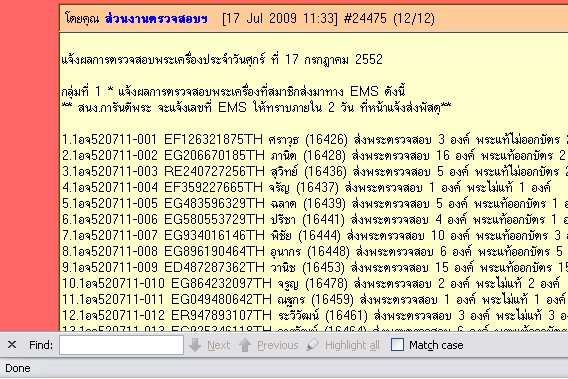
Task: Click tracking code RE240727256TH
Action: [214, 171]
